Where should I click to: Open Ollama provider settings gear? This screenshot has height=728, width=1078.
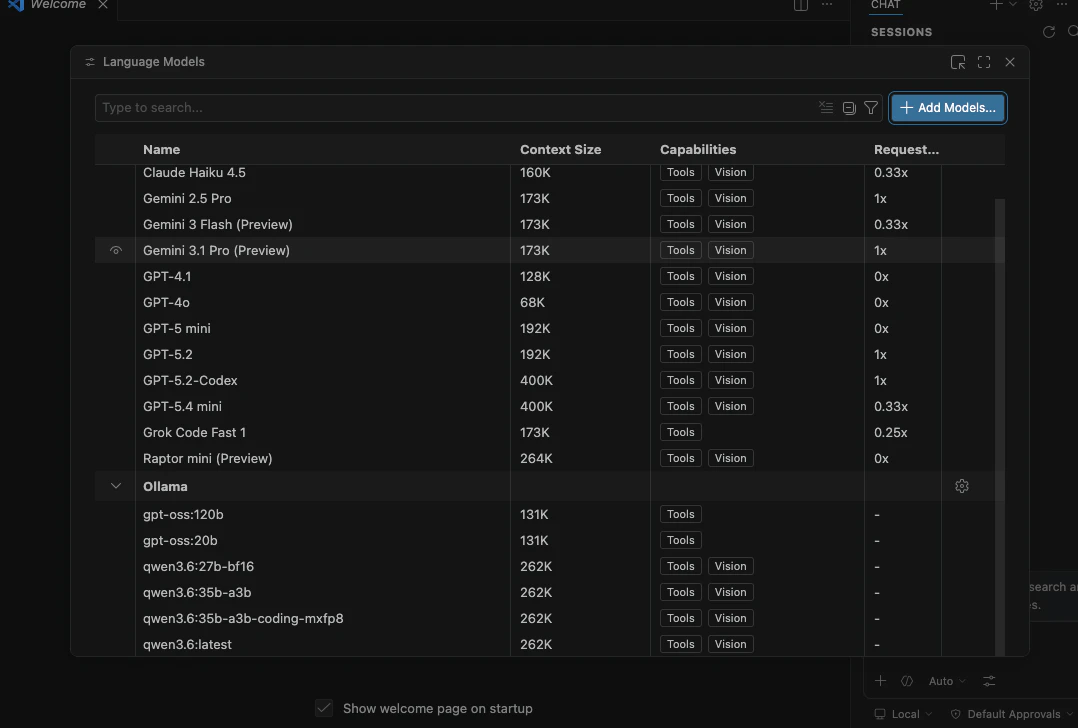pyautogui.click(x=962, y=486)
